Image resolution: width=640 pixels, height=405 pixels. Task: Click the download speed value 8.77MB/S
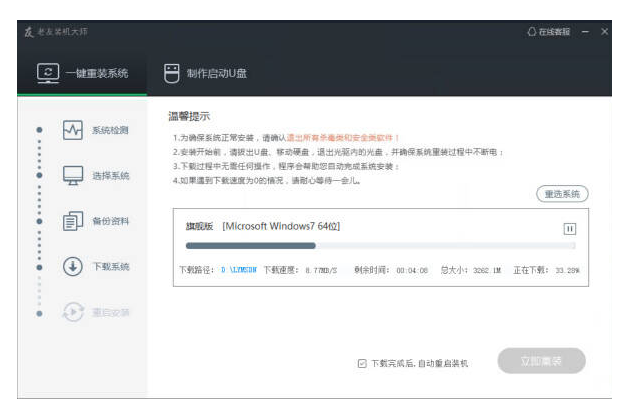tap(321, 270)
